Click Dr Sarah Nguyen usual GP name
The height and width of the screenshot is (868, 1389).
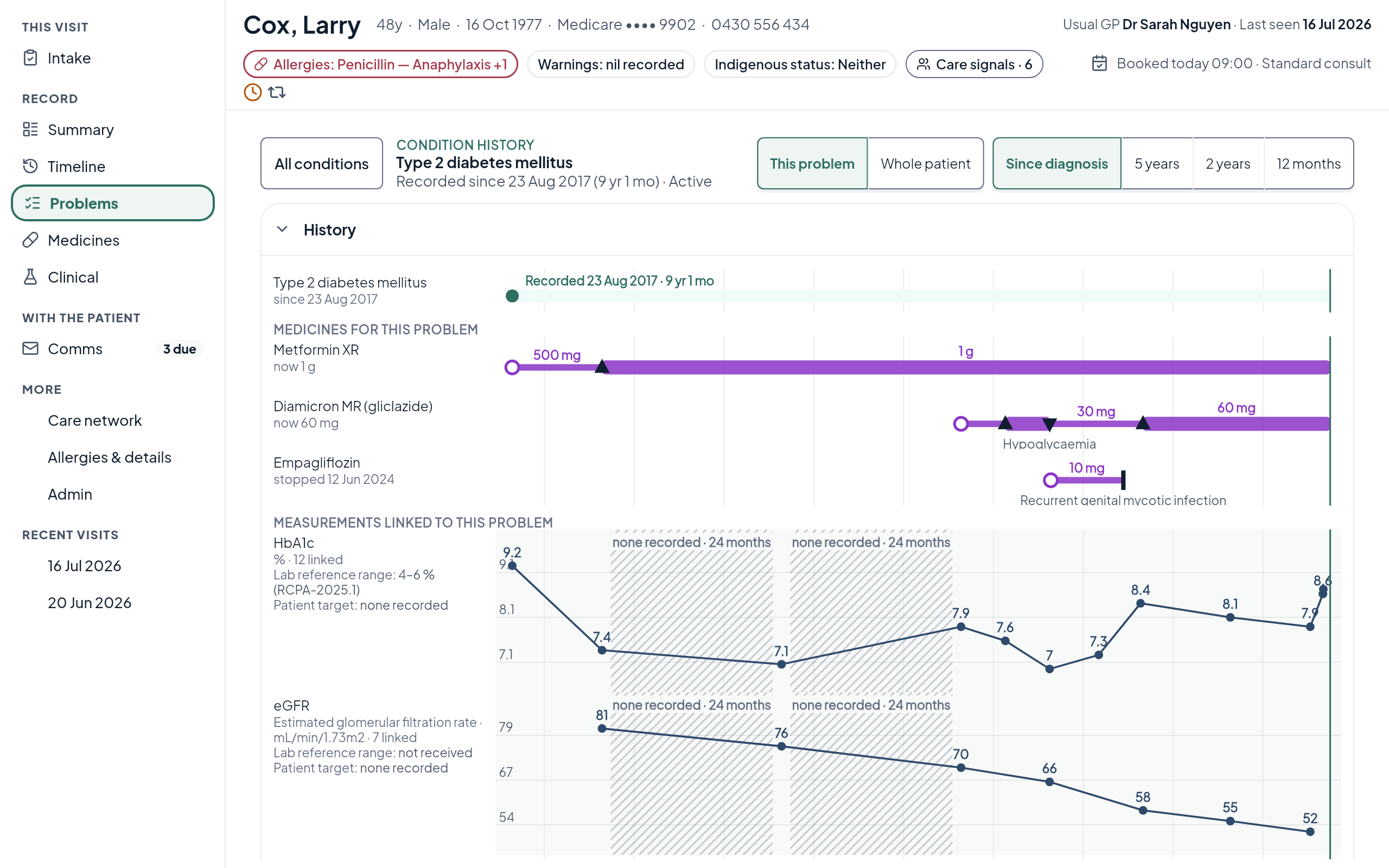click(x=1176, y=24)
